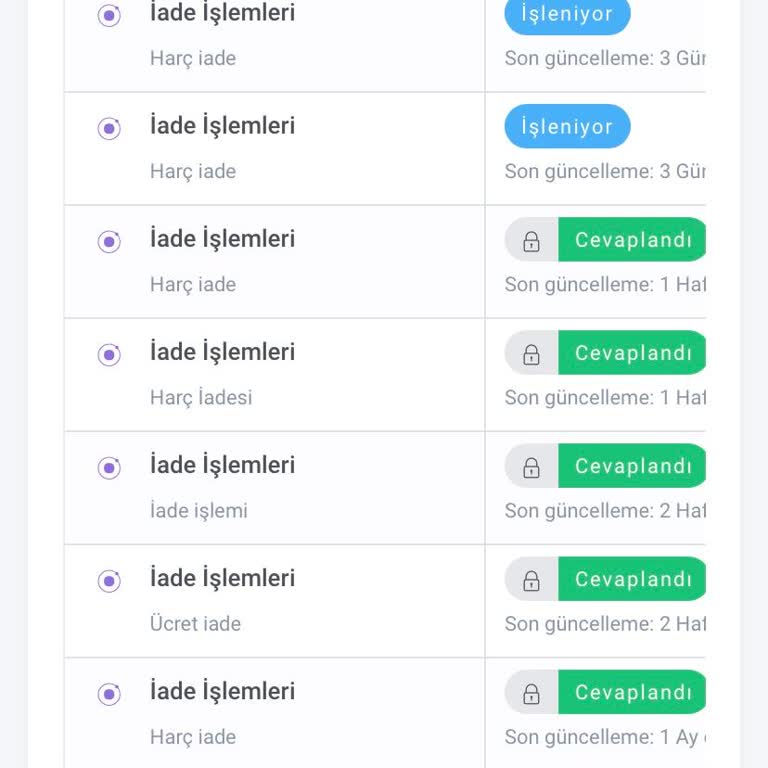
Task: Click the lock icon in the "Harç İadesi" row
Action: pyautogui.click(x=531, y=354)
